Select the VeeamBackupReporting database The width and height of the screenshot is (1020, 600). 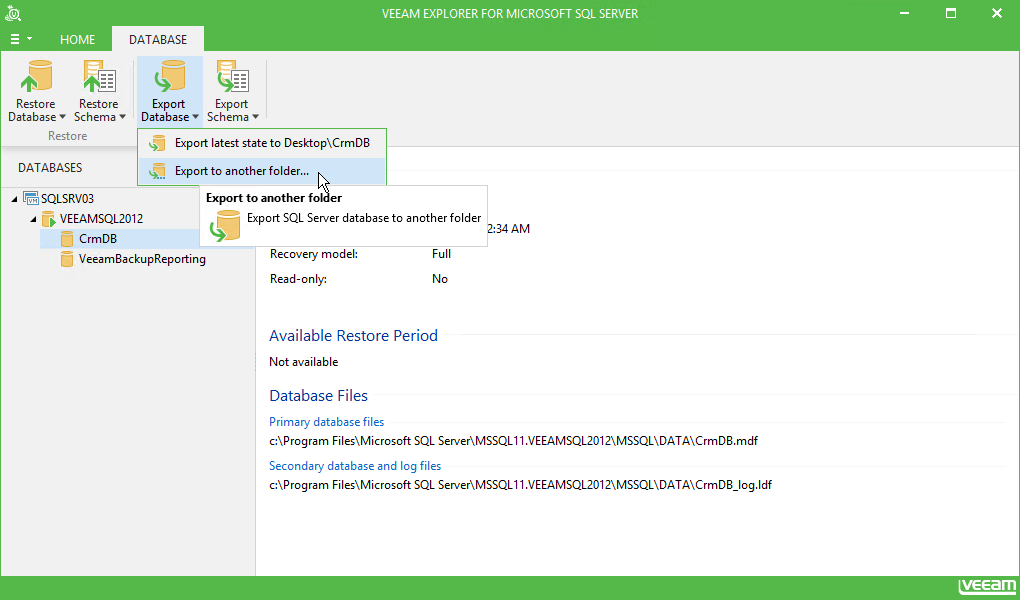[142, 259]
